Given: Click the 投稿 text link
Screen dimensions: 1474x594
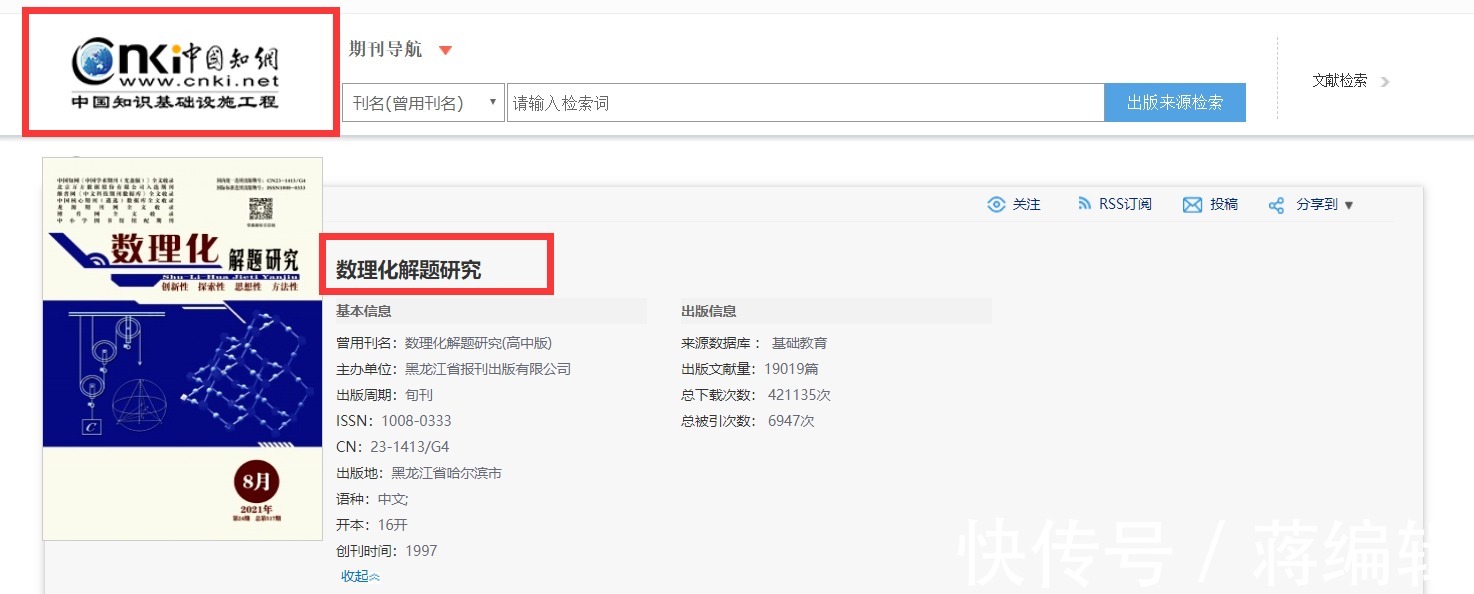Looking at the screenshot, I should (1224, 204).
